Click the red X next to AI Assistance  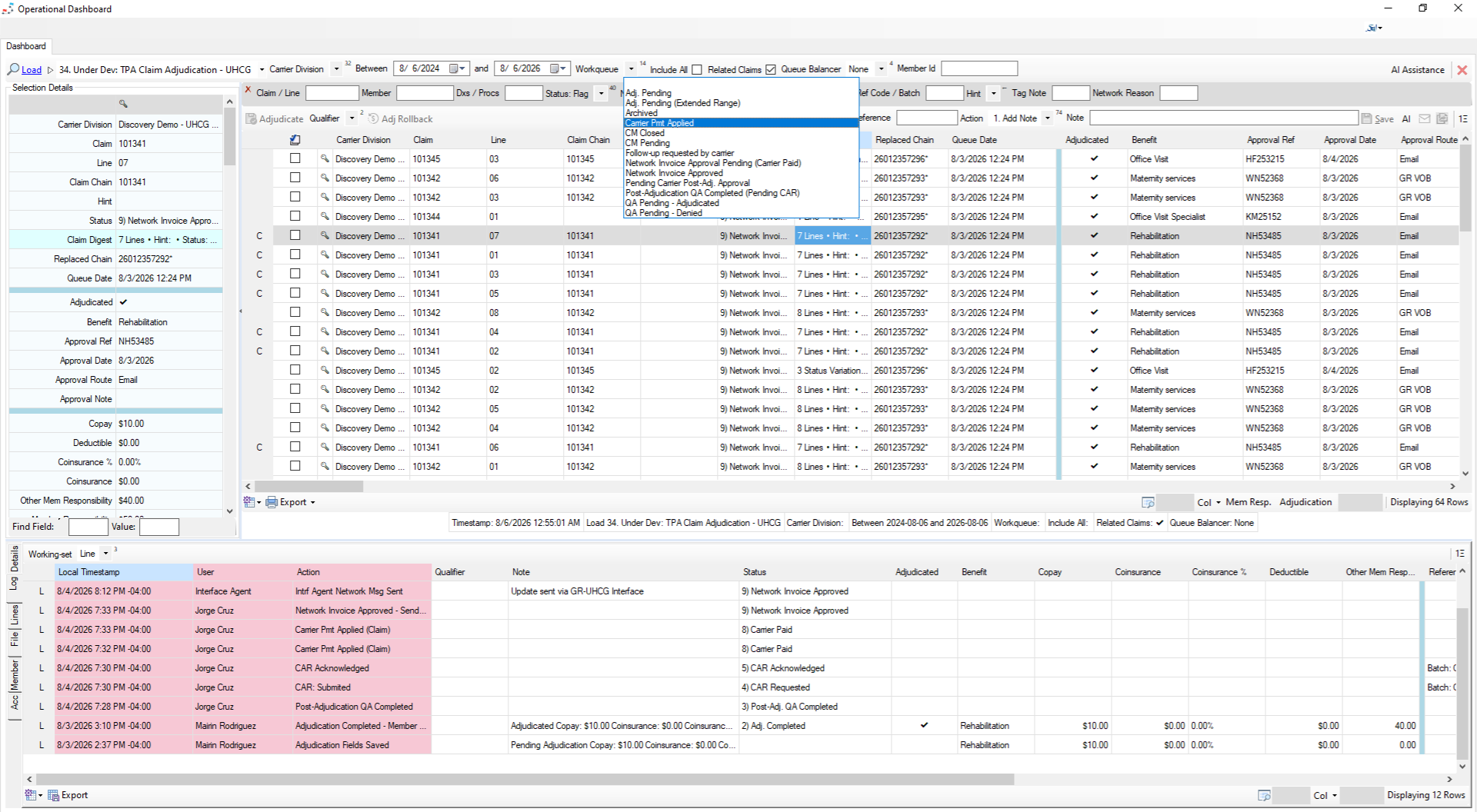pos(1462,70)
